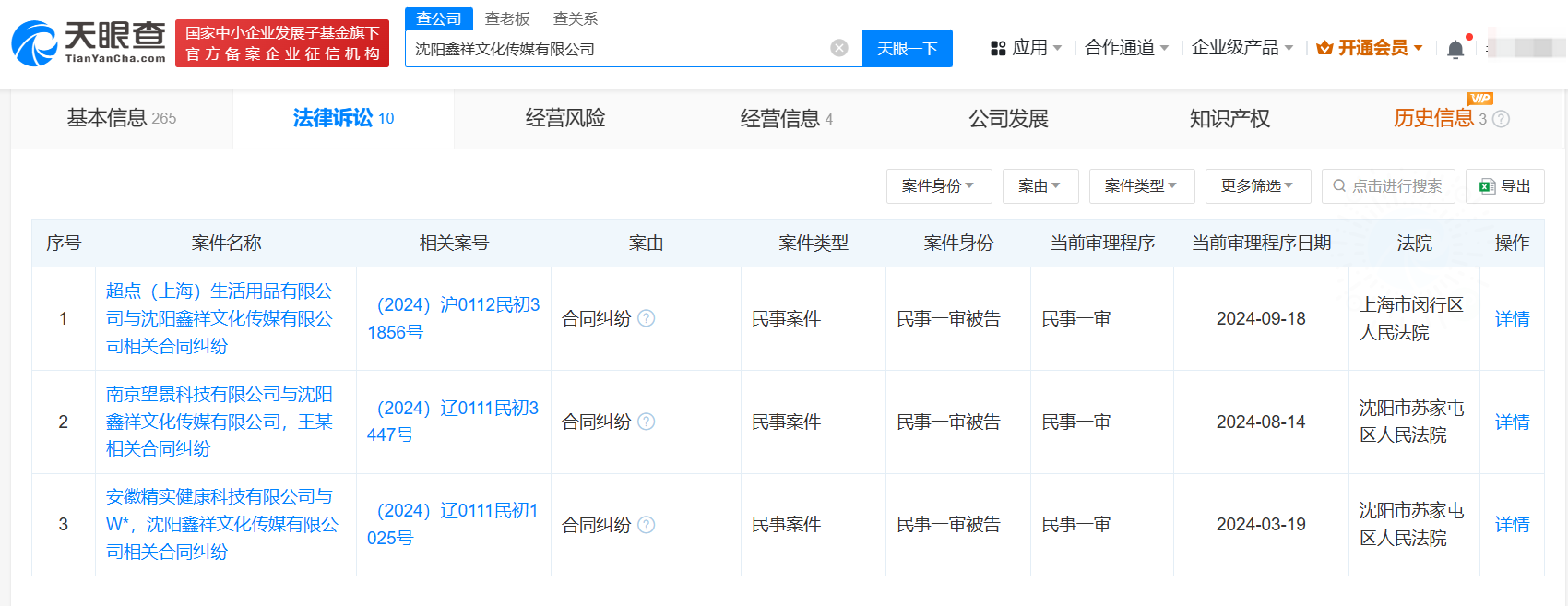Image resolution: width=1568 pixels, height=606 pixels.
Task: Clear the company search box text
Action: [838, 48]
